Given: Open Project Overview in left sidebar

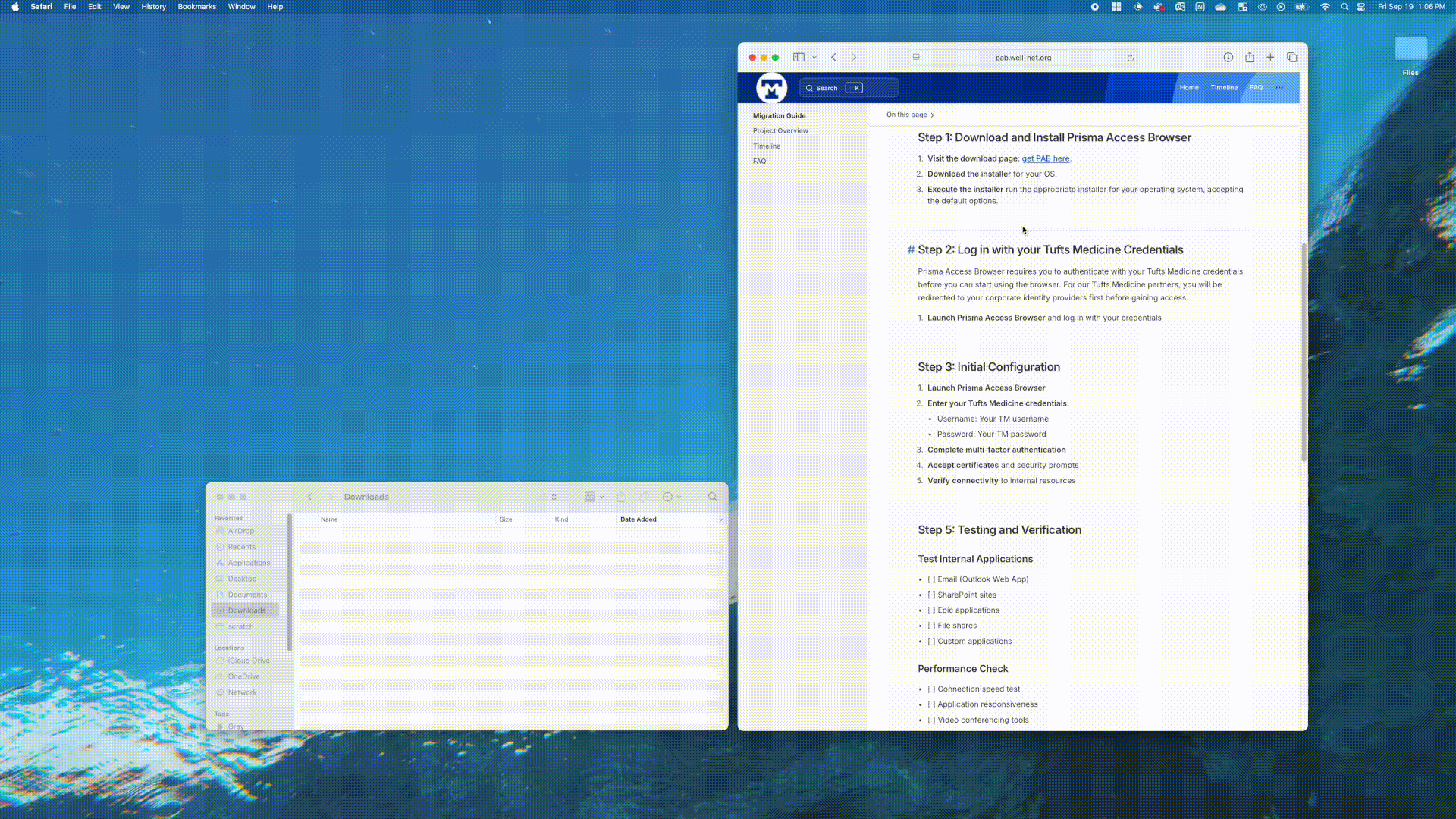Looking at the screenshot, I should coord(780,130).
